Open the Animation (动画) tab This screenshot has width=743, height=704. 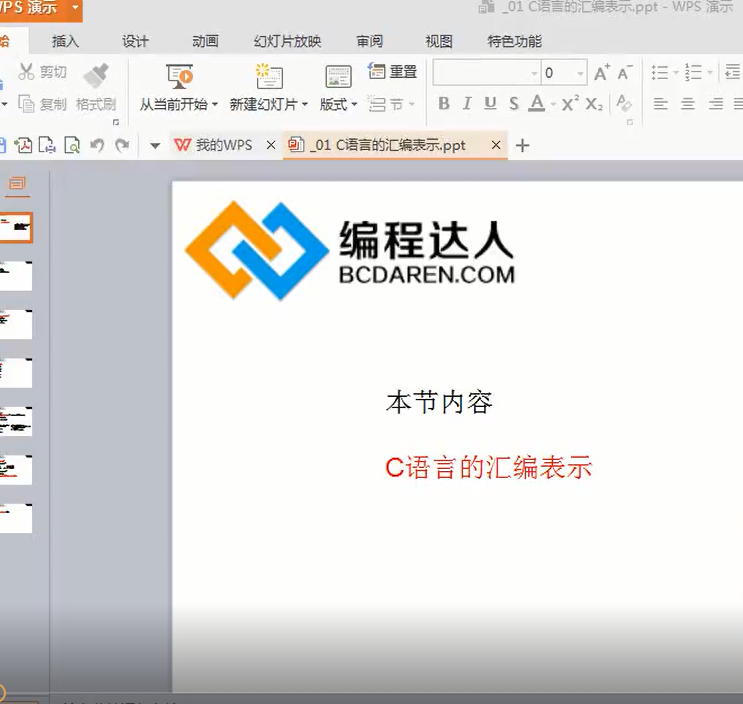click(x=205, y=41)
